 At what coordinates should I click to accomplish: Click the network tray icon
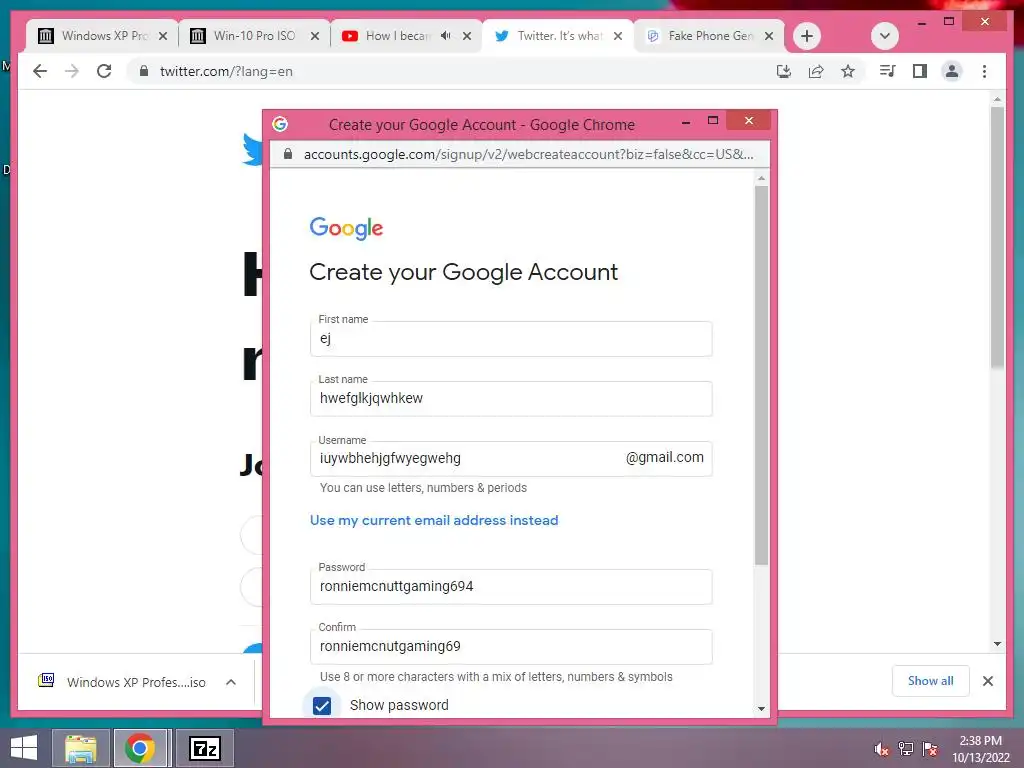(906, 749)
